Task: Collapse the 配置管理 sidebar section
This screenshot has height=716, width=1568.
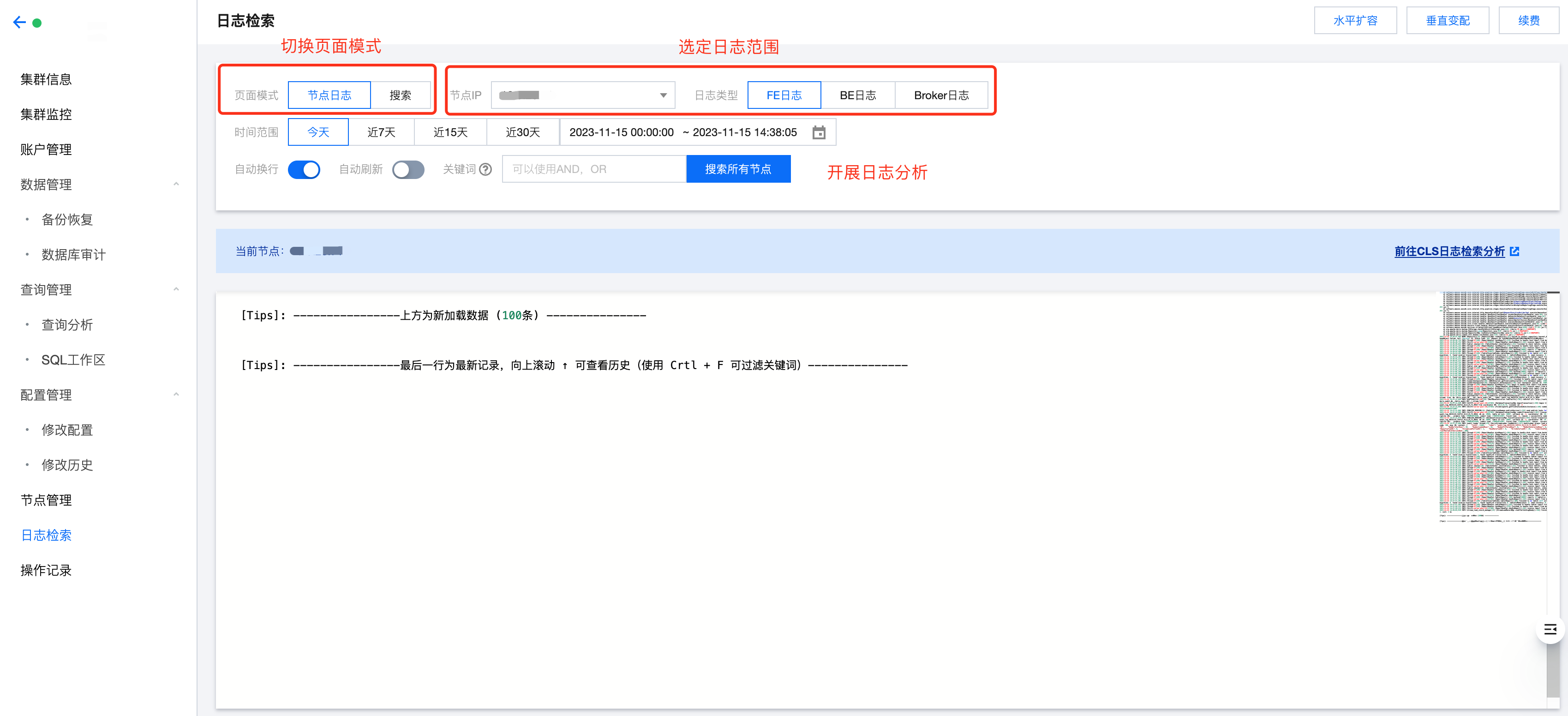Action: [176, 395]
